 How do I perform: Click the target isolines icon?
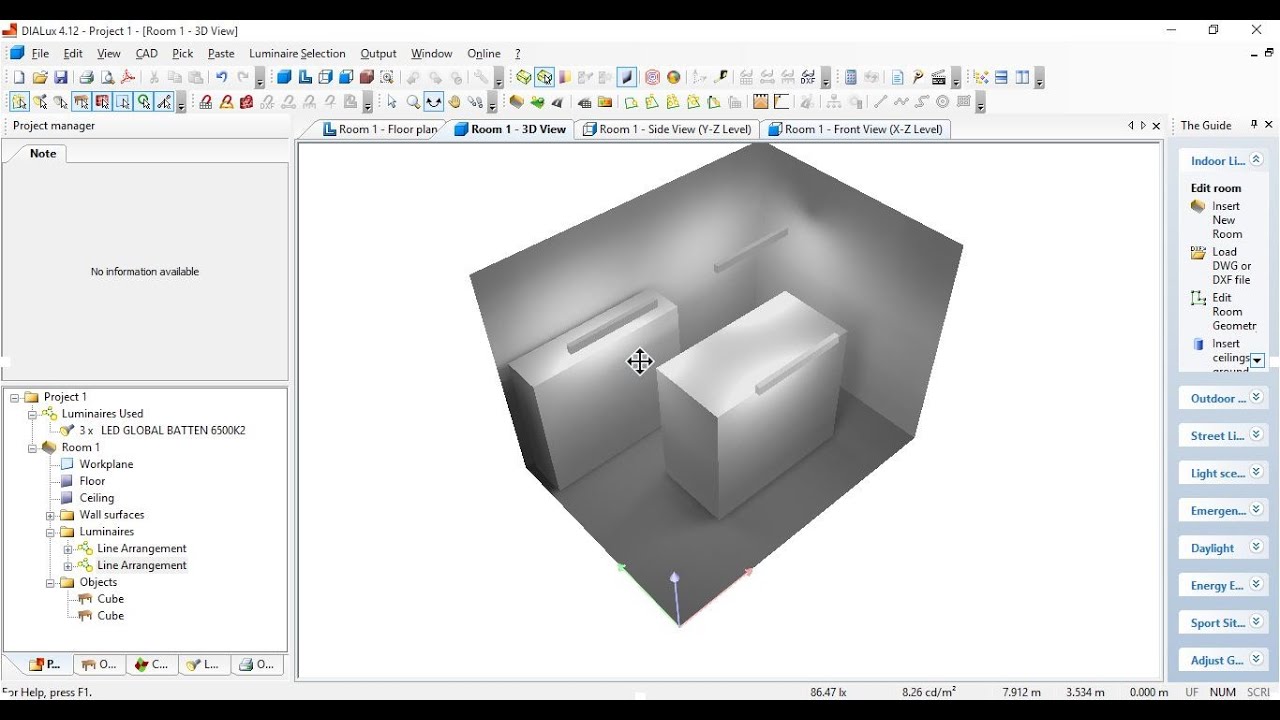coord(652,77)
